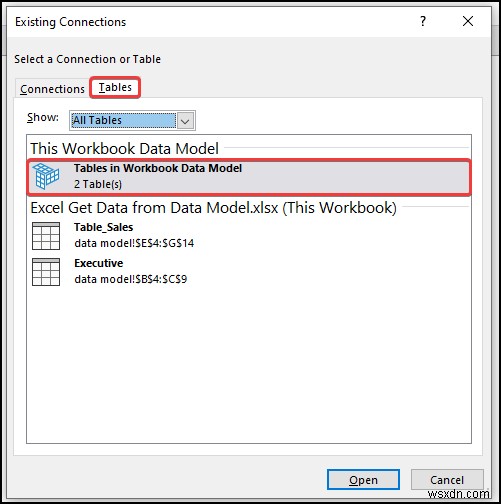Close the Existing Connections dialog
The height and width of the screenshot is (504, 501).
tap(468, 21)
